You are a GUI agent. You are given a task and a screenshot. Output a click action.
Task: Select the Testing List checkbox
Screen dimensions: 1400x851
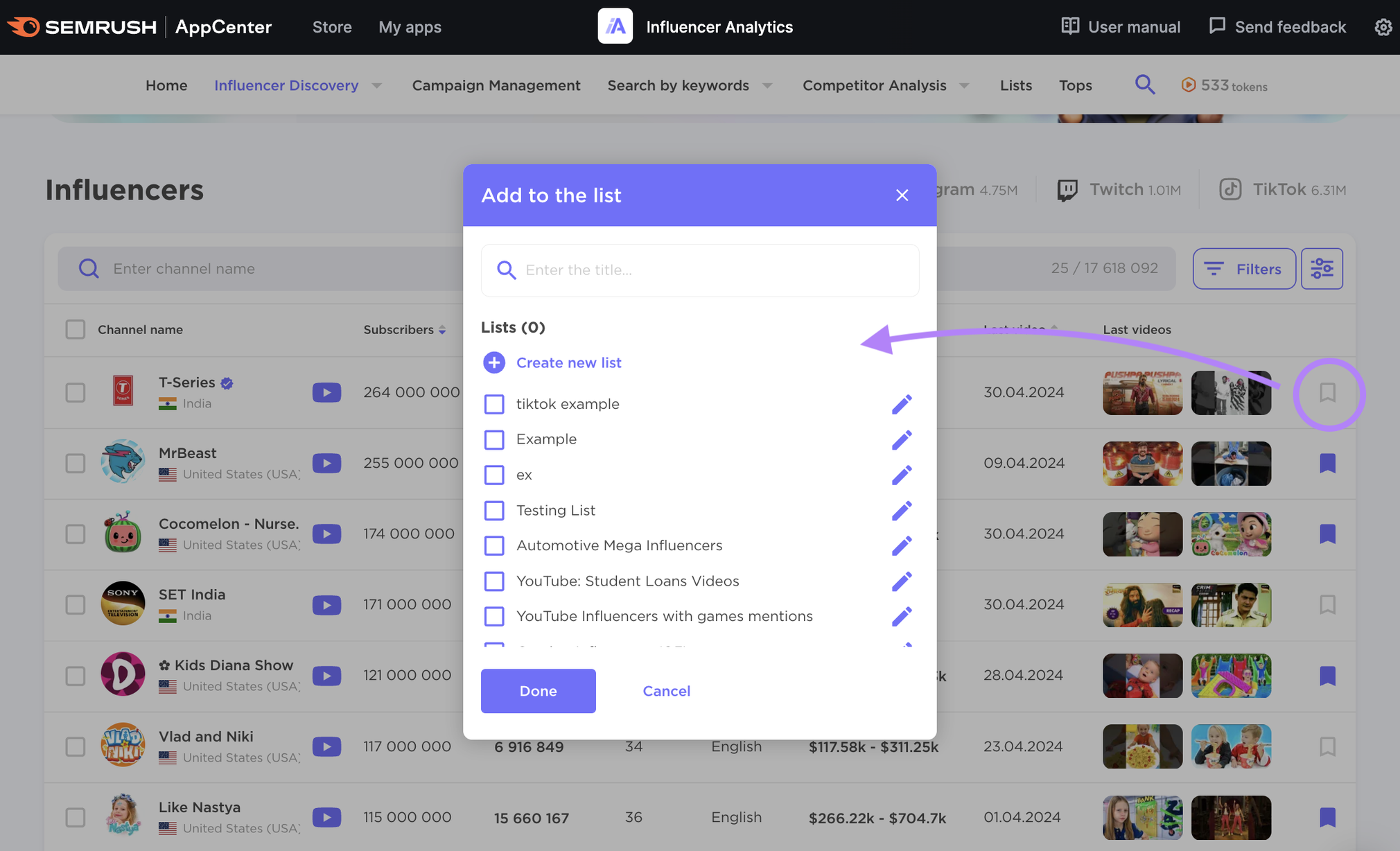point(494,510)
